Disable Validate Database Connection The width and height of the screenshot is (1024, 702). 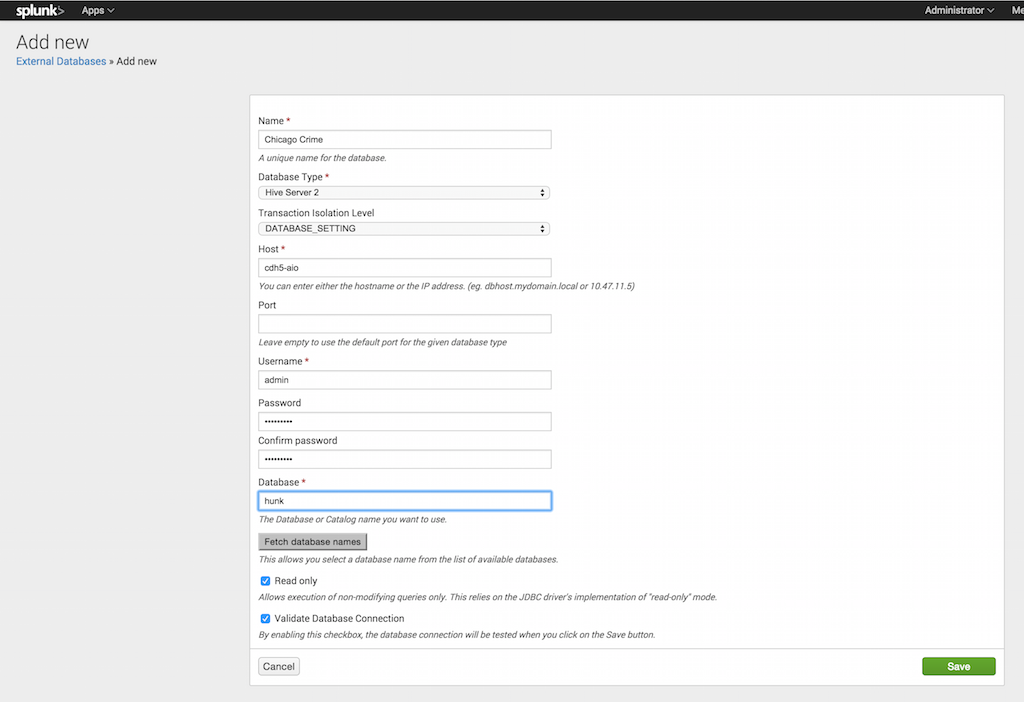point(265,618)
